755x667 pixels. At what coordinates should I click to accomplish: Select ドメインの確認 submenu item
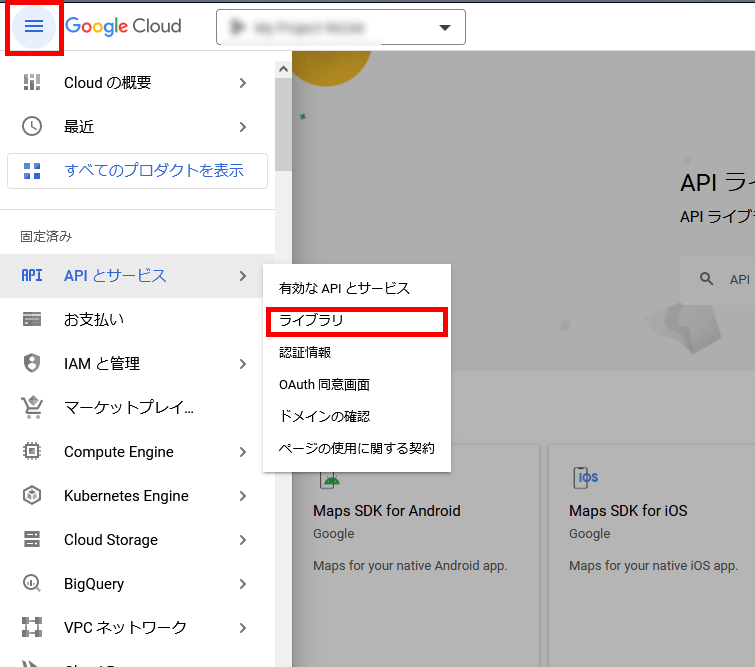tap(357, 416)
